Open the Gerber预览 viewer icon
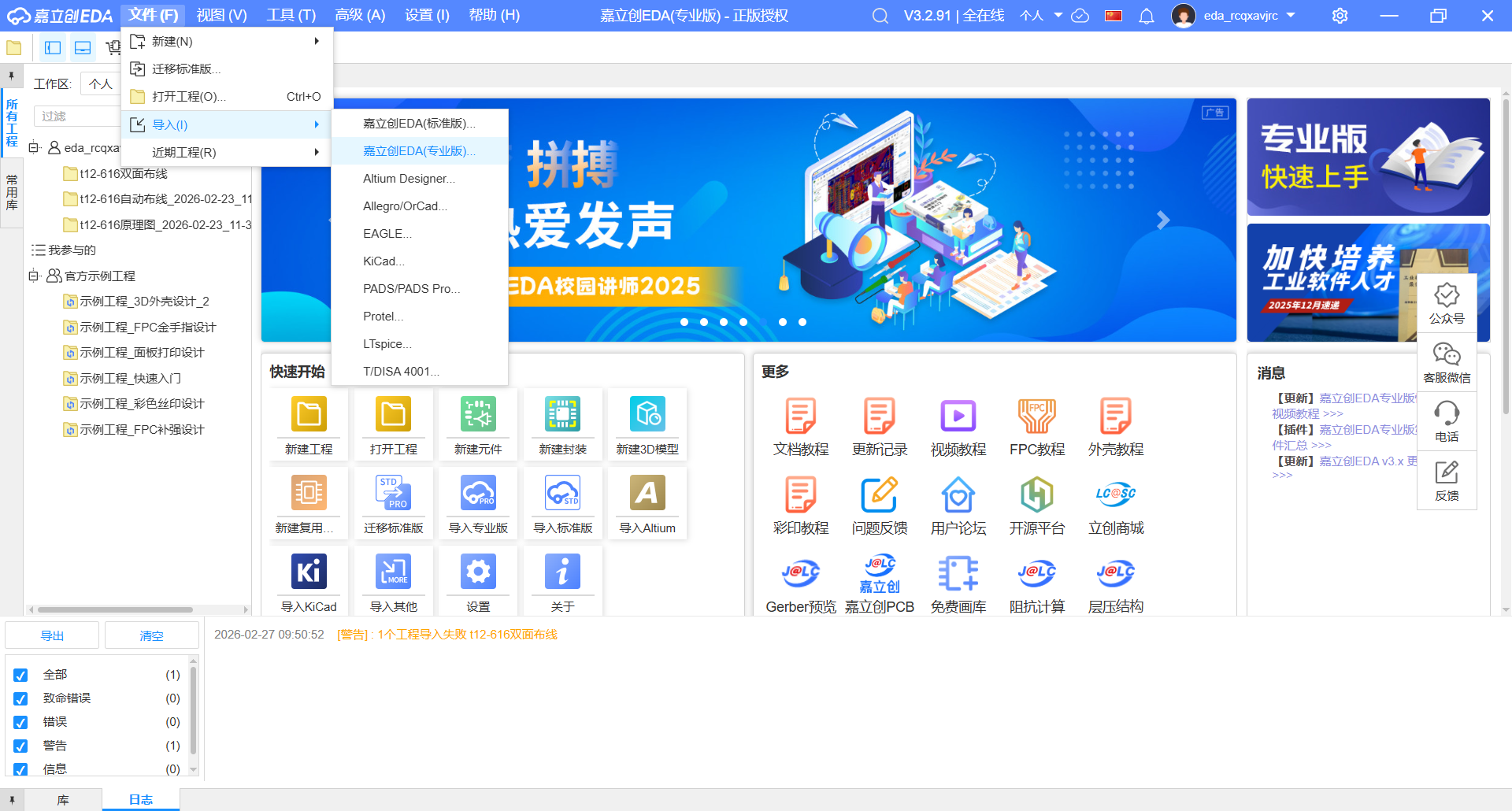Viewport: 1512px width, 811px height. 800,574
